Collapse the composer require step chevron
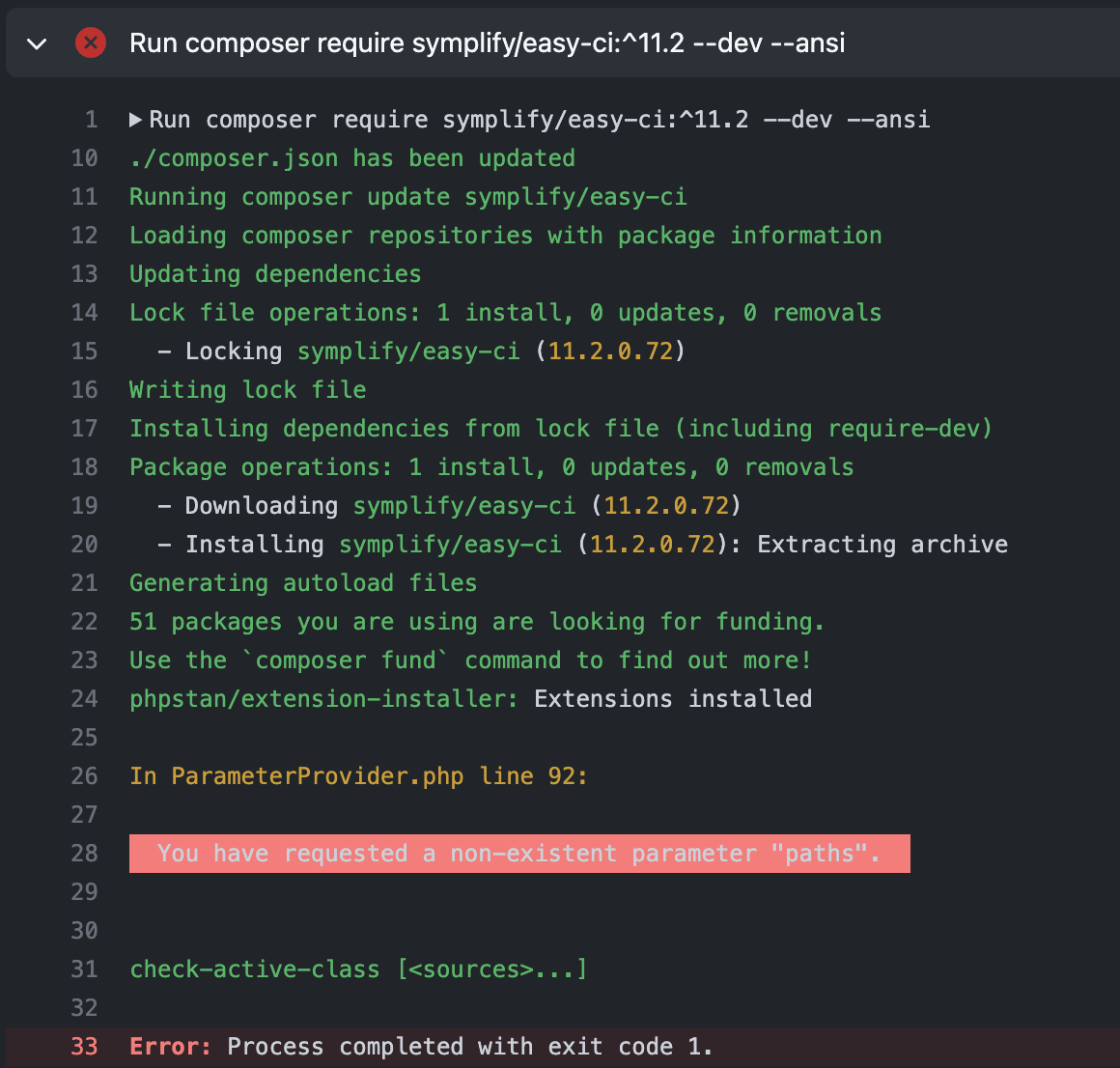Viewport: 1120px width, 1068px height. point(37,43)
